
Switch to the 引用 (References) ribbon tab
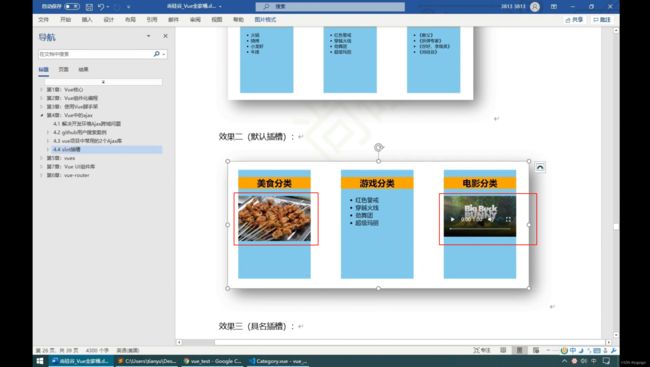click(152, 19)
